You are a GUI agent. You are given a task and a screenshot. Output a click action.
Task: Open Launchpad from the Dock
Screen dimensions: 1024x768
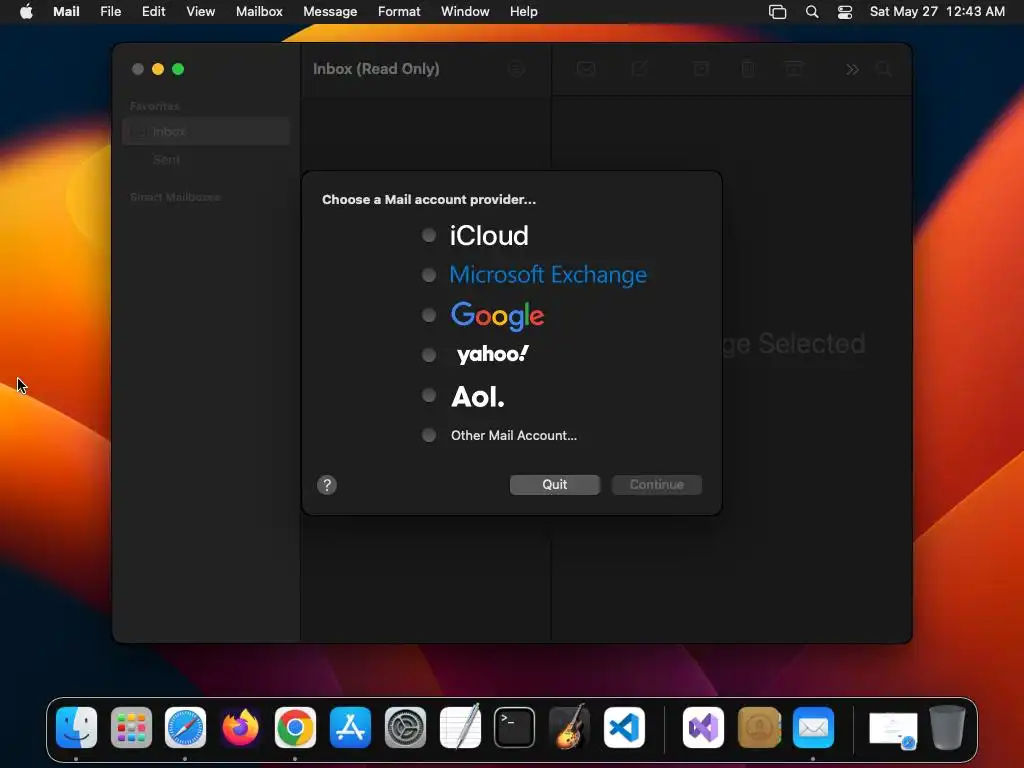tap(131, 728)
